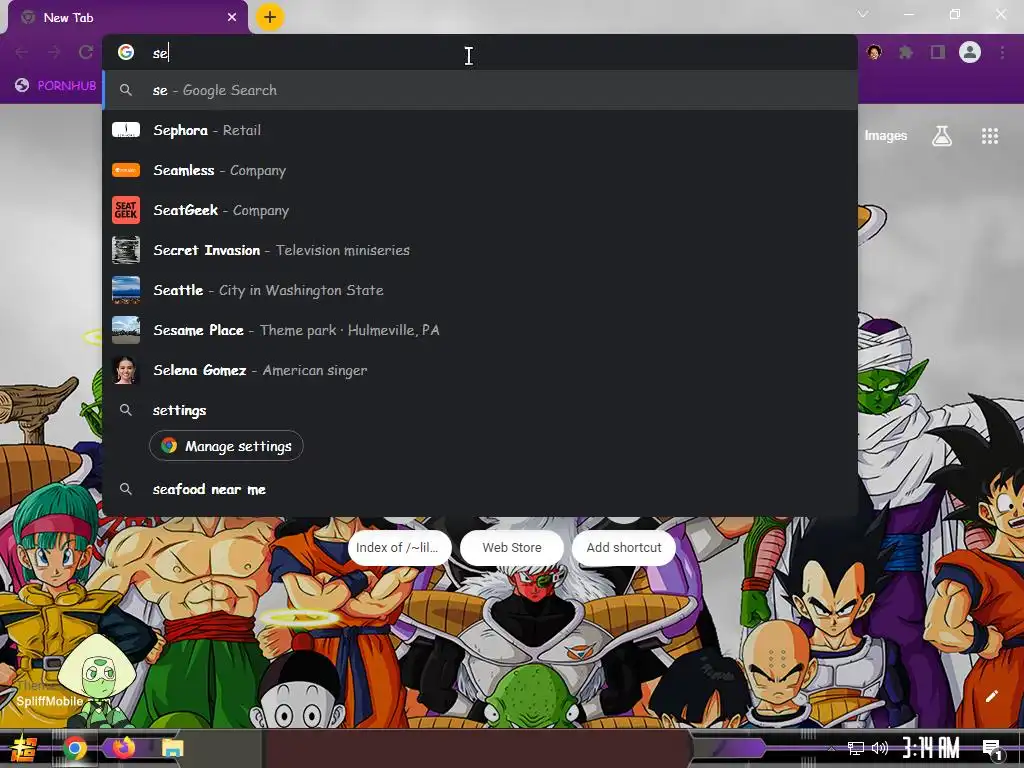Click the Sephora logo thumbnail
Image resolution: width=1024 pixels, height=768 pixels.
(126, 130)
